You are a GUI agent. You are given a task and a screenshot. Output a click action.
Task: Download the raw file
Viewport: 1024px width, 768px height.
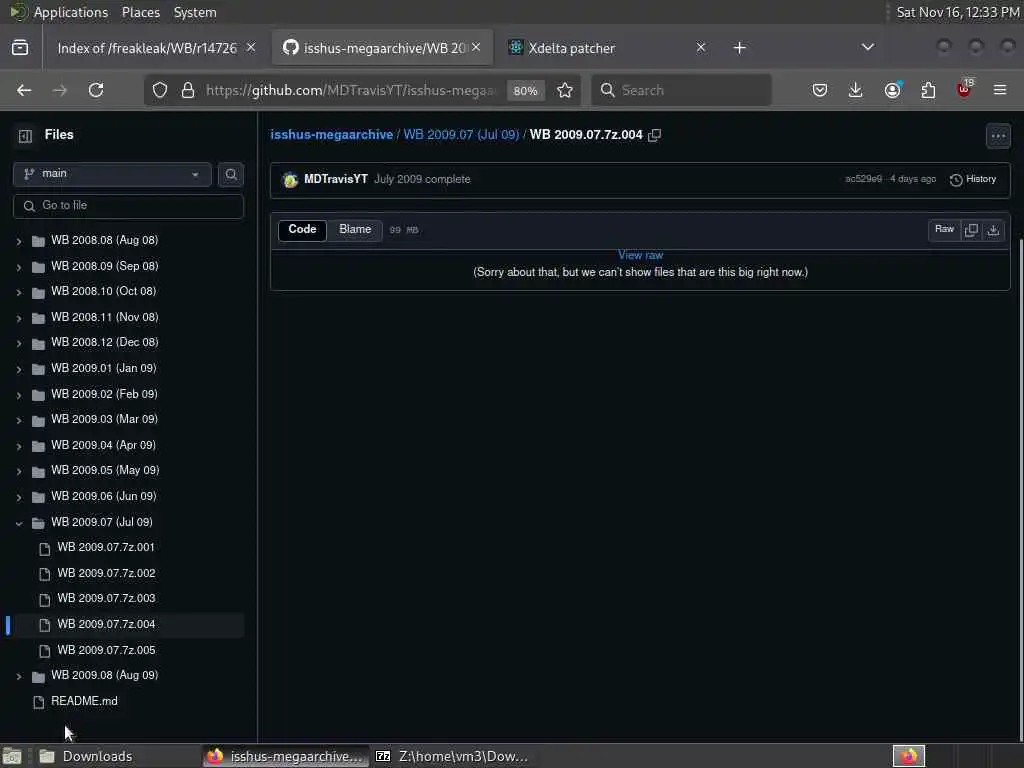pyautogui.click(x=993, y=230)
